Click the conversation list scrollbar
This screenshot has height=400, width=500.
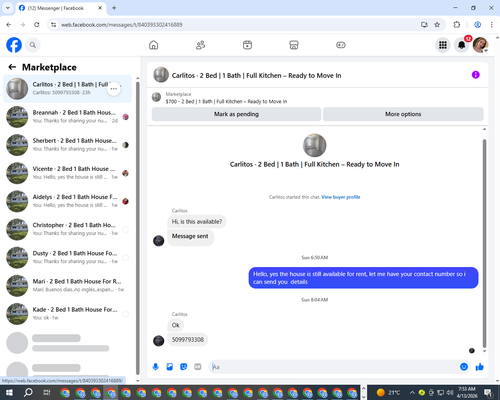click(x=138, y=227)
